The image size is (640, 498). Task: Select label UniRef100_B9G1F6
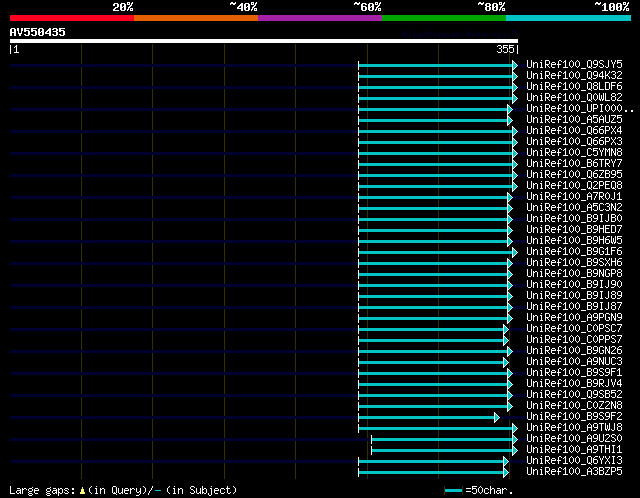[574, 252]
